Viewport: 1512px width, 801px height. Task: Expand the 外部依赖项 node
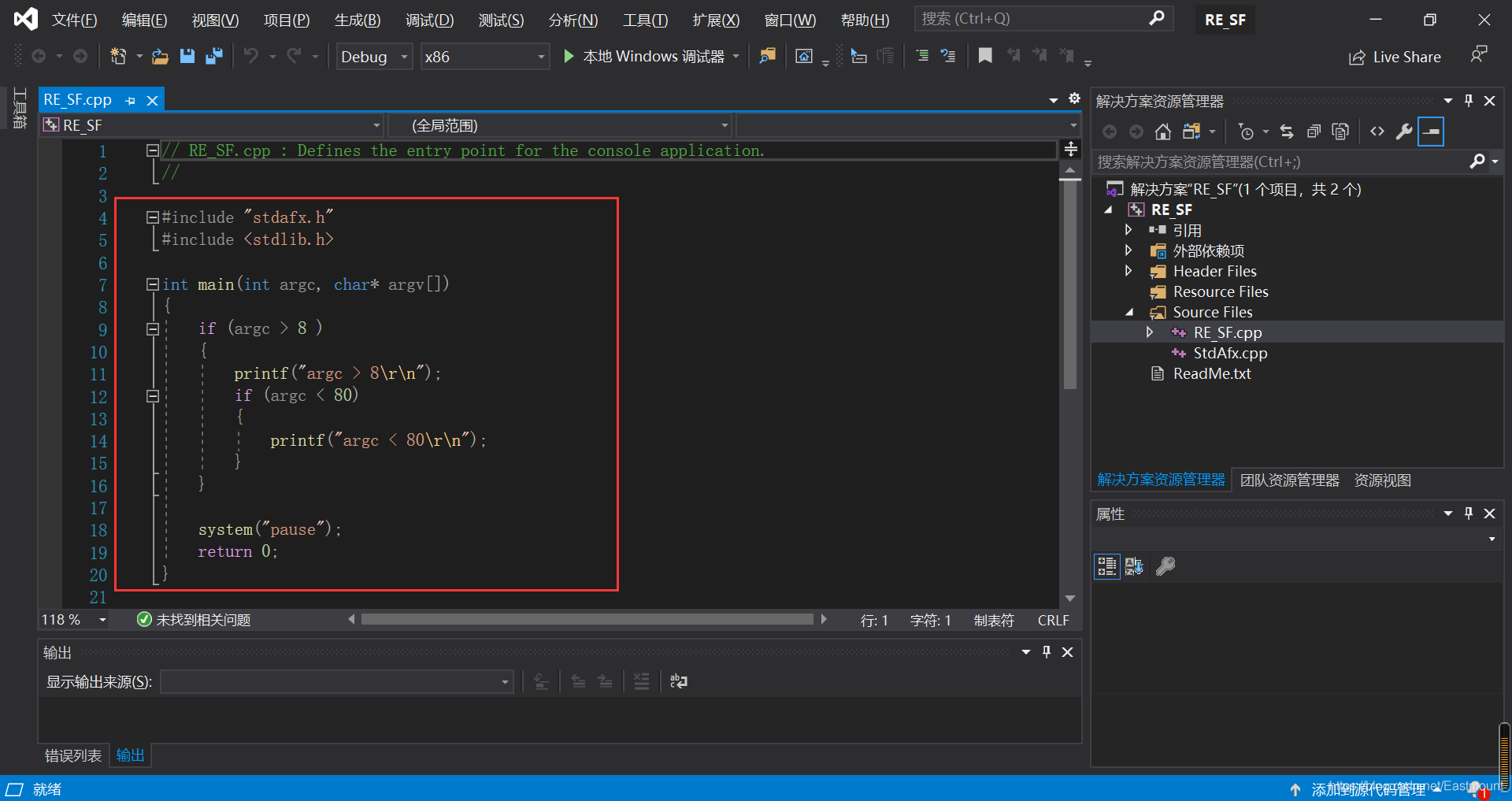click(x=1128, y=250)
